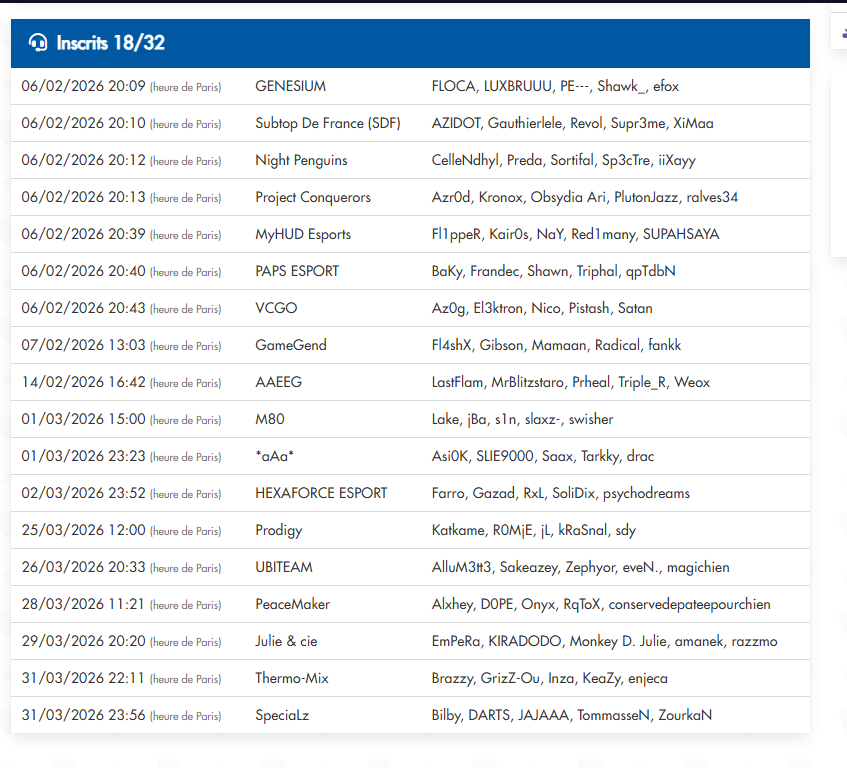
Task: Select the date 02/03/2026 23:52
Action: point(83,493)
